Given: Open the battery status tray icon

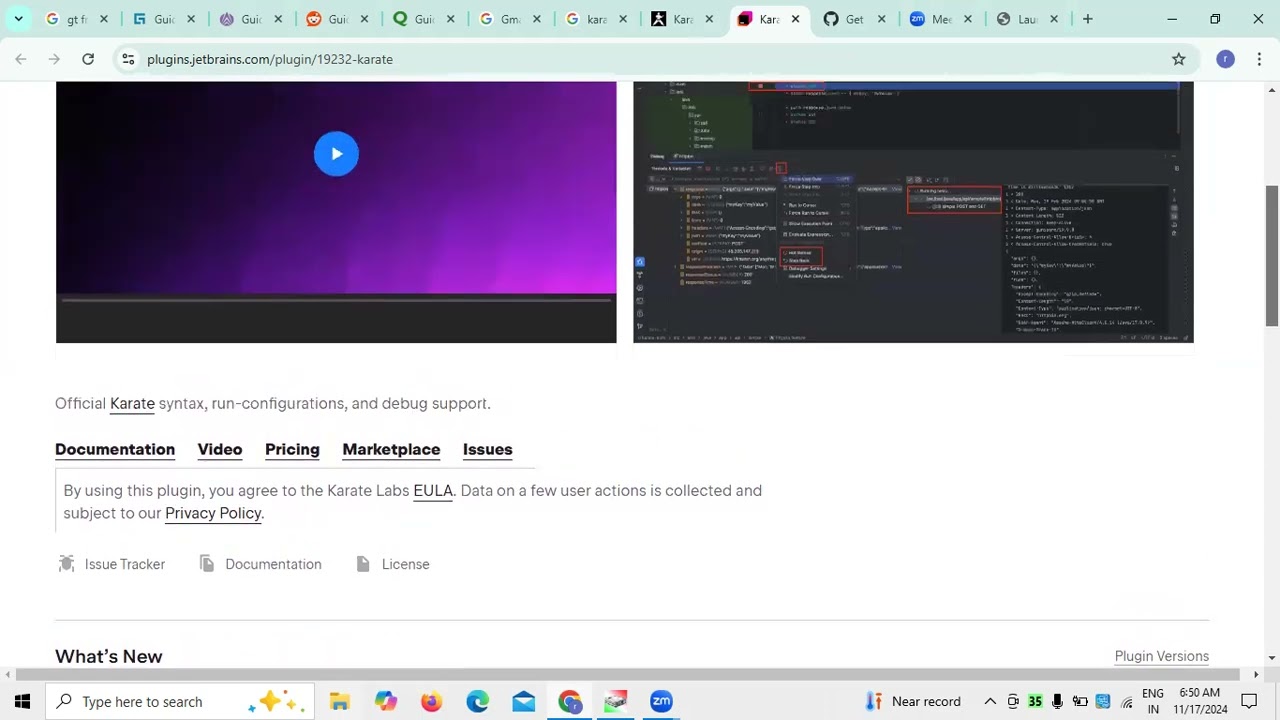Looking at the screenshot, I should (1080, 701).
